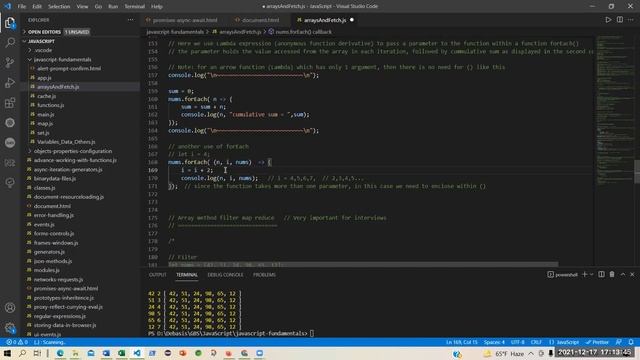Screen dimensions: 640x360
Task: Open the File menu
Action: point(22,7)
